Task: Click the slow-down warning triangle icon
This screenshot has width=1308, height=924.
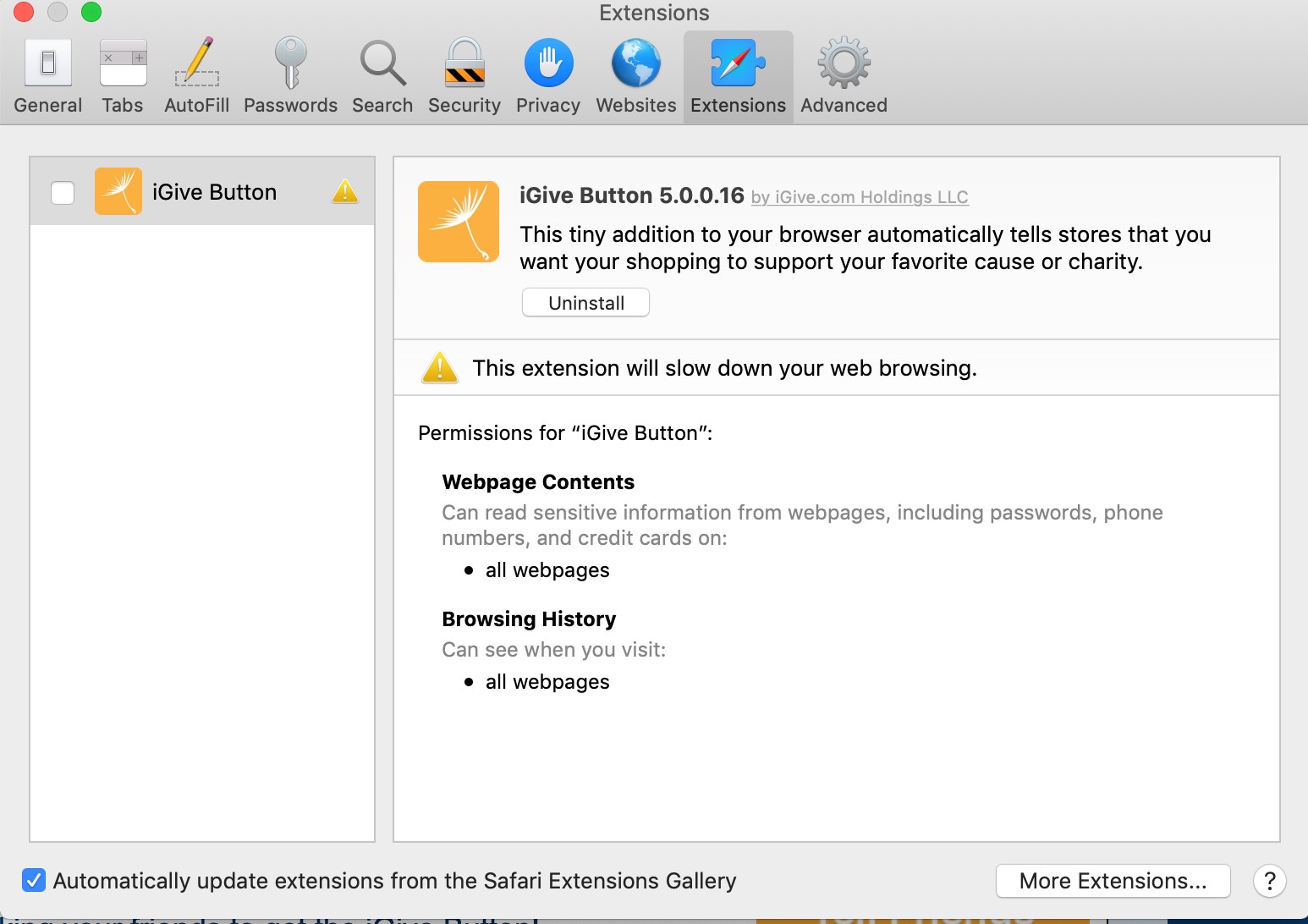Action: [440, 368]
